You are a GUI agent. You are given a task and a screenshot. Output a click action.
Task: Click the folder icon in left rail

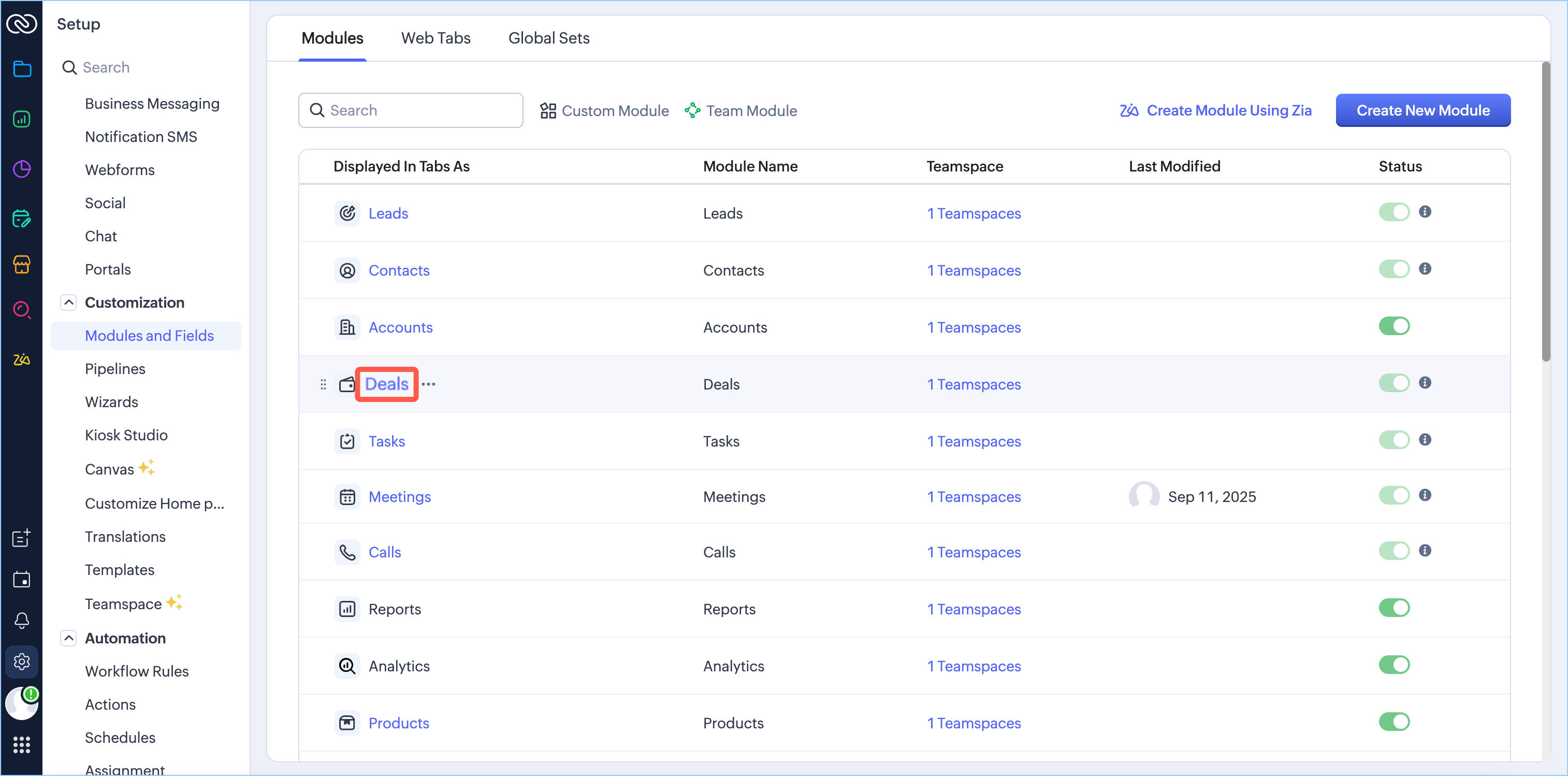[x=22, y=69]
